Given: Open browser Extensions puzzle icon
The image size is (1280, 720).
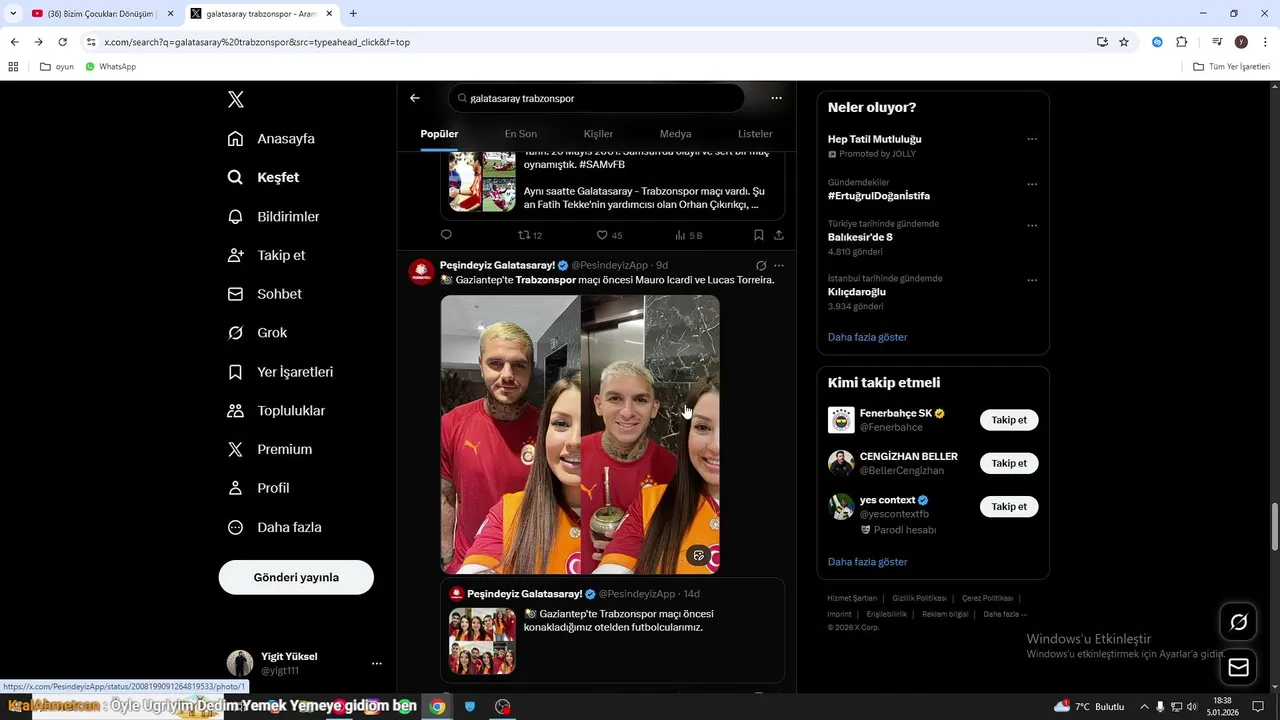Looking at the screenshot, I should click(x=1181, y=42).
